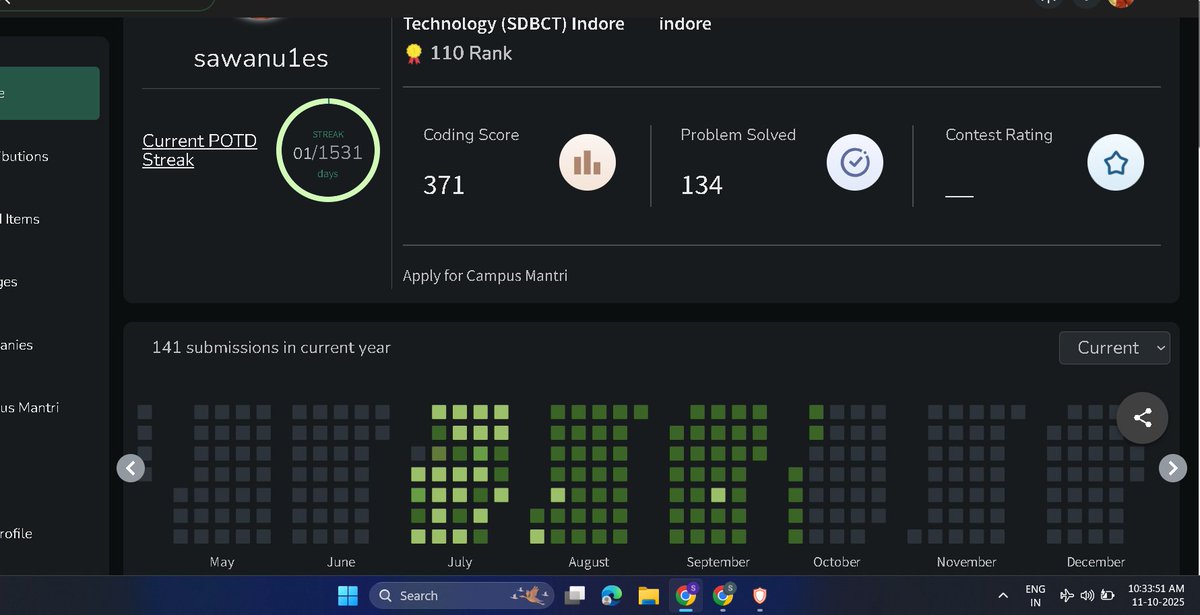Screen dimensions: 1200x615
Task: Click the ENG IN language indicator
Action: point(1036,596)
